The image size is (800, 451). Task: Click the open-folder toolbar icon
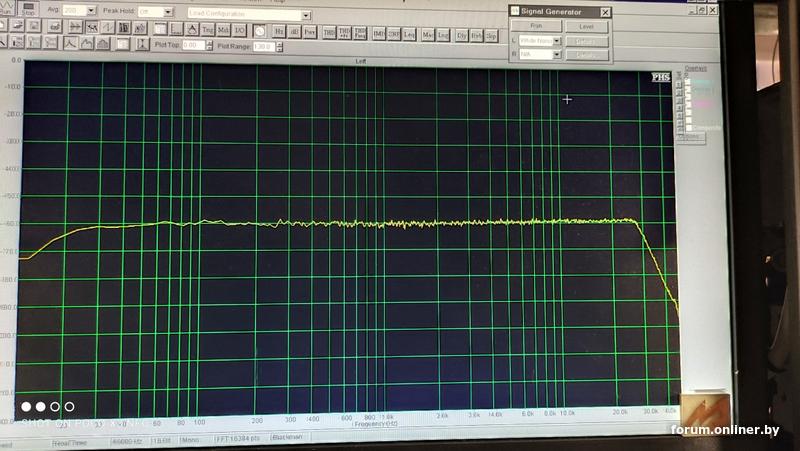pos(17,24)
